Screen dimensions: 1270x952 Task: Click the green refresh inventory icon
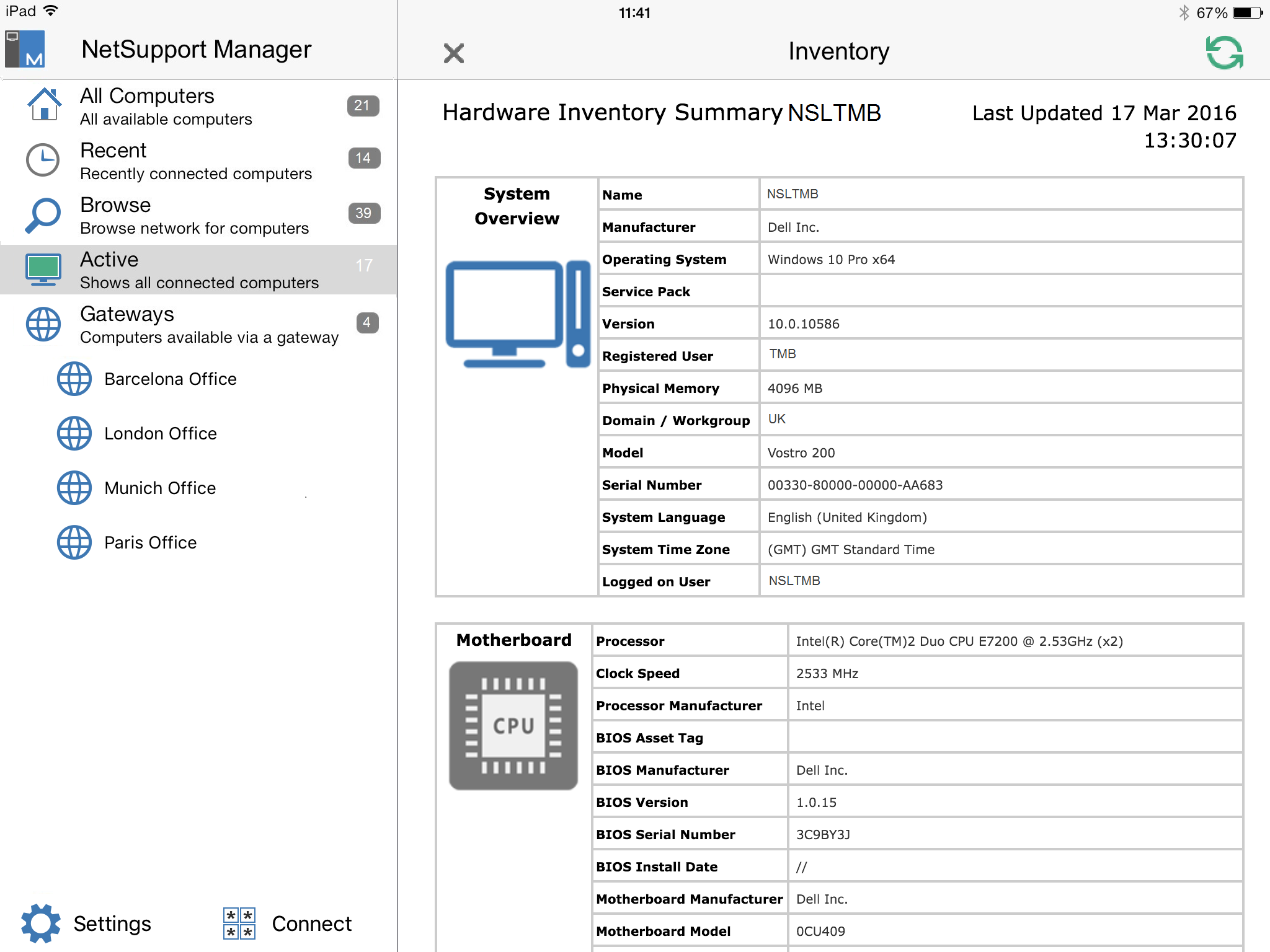coord(1224,53)
